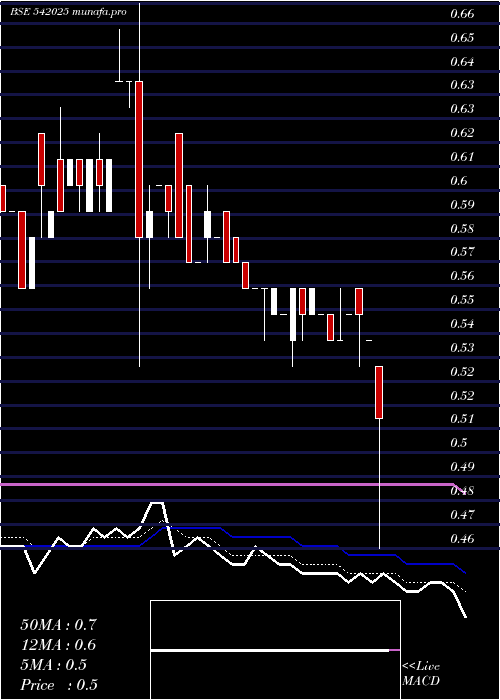Screen dimensions: 500x700
Task: Click the MACD histogram box
Action: coord(275,650)
